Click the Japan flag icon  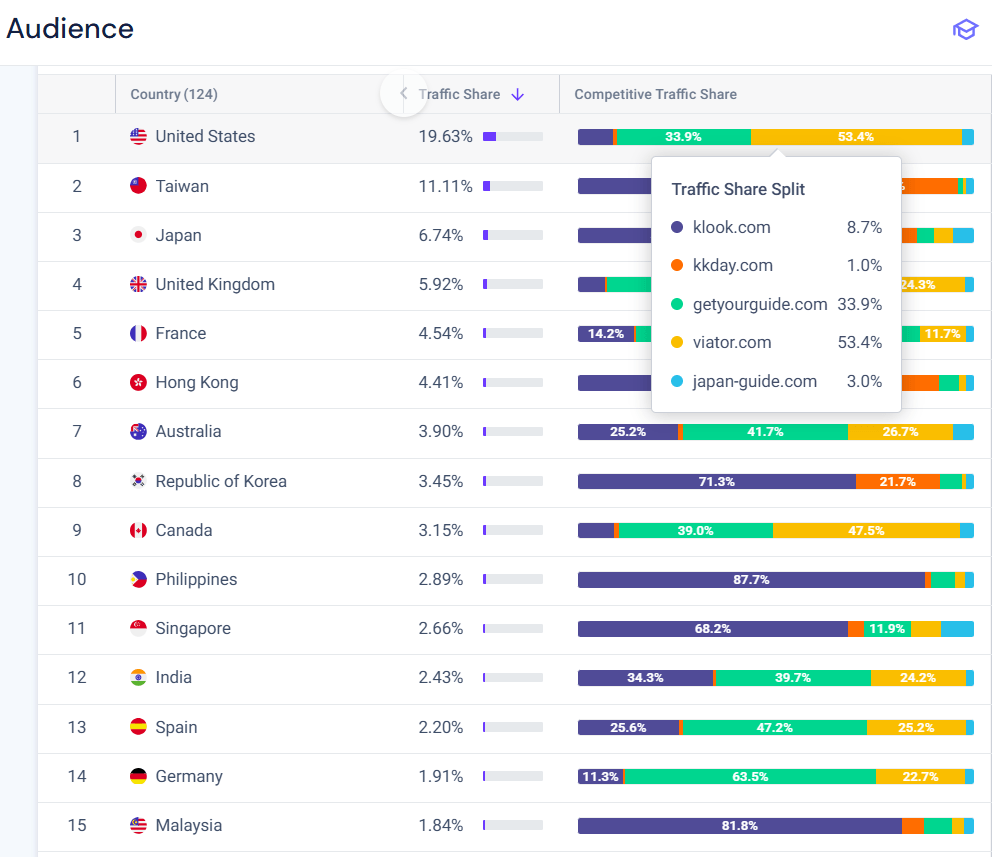click(138, 235)
